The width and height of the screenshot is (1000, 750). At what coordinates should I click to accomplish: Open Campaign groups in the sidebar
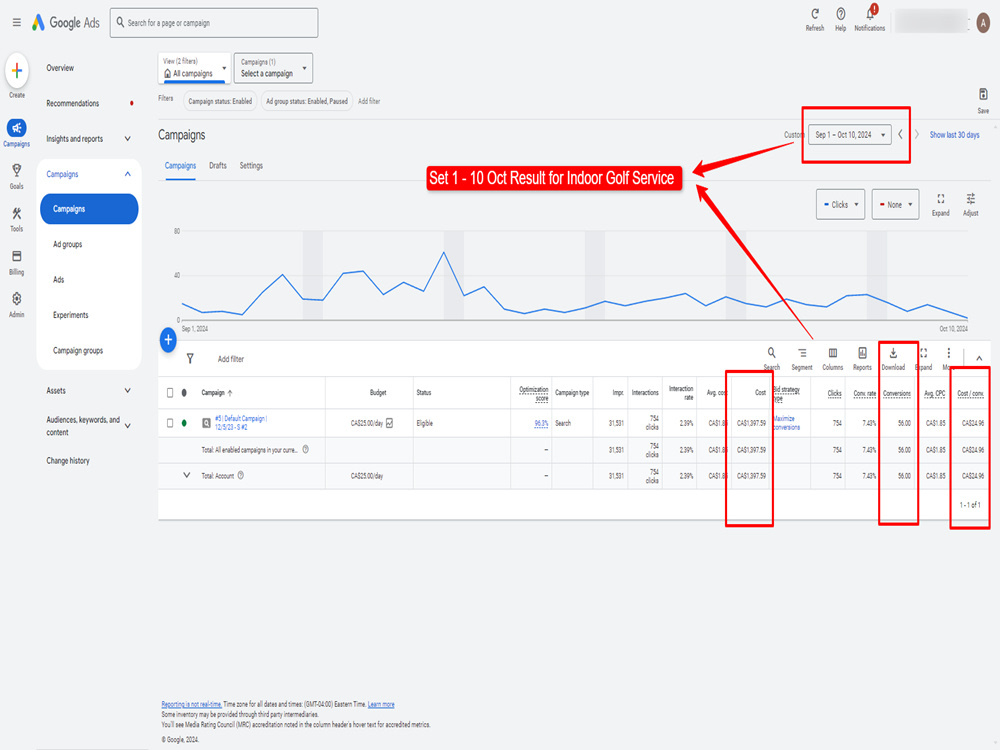[x=78, y=350]
